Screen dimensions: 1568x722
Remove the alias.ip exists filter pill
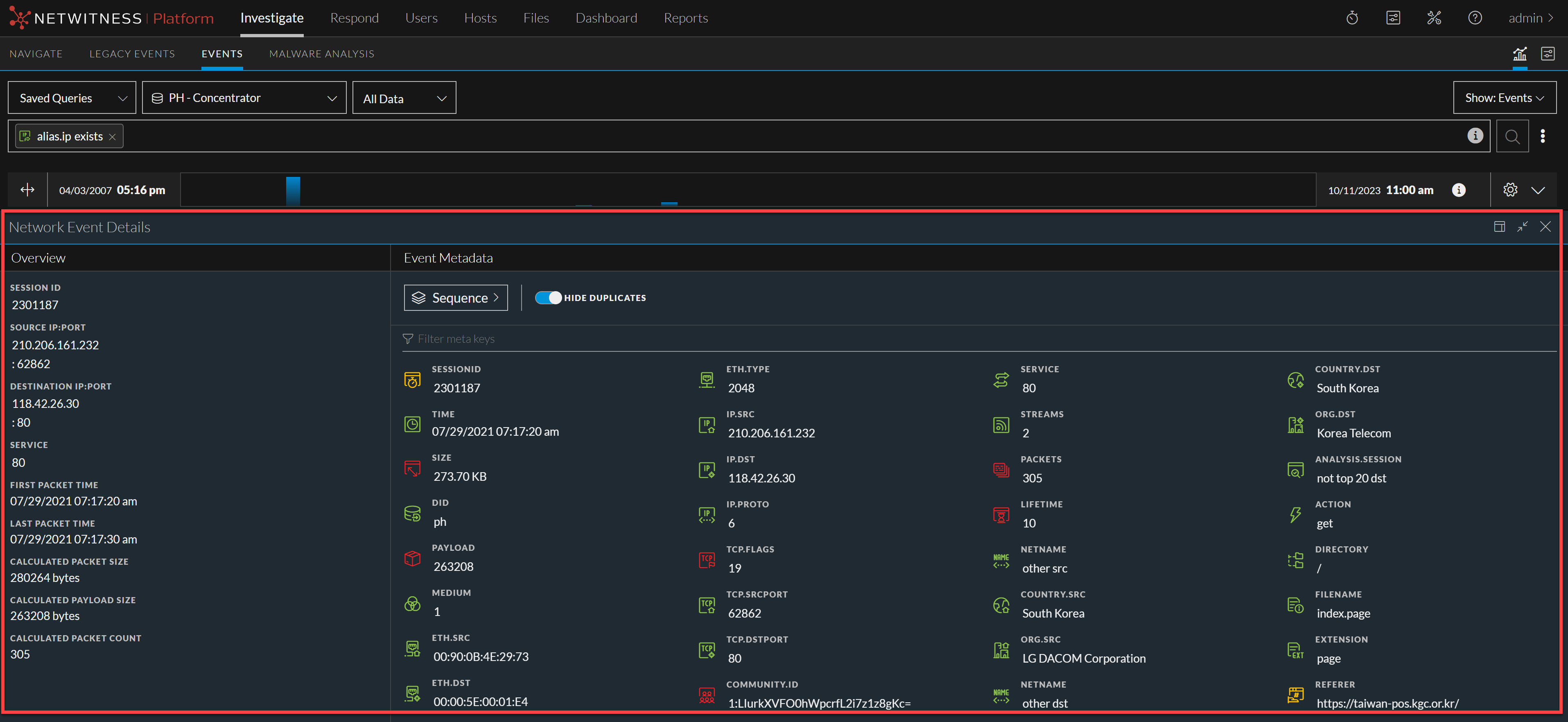tap(112, 137)
